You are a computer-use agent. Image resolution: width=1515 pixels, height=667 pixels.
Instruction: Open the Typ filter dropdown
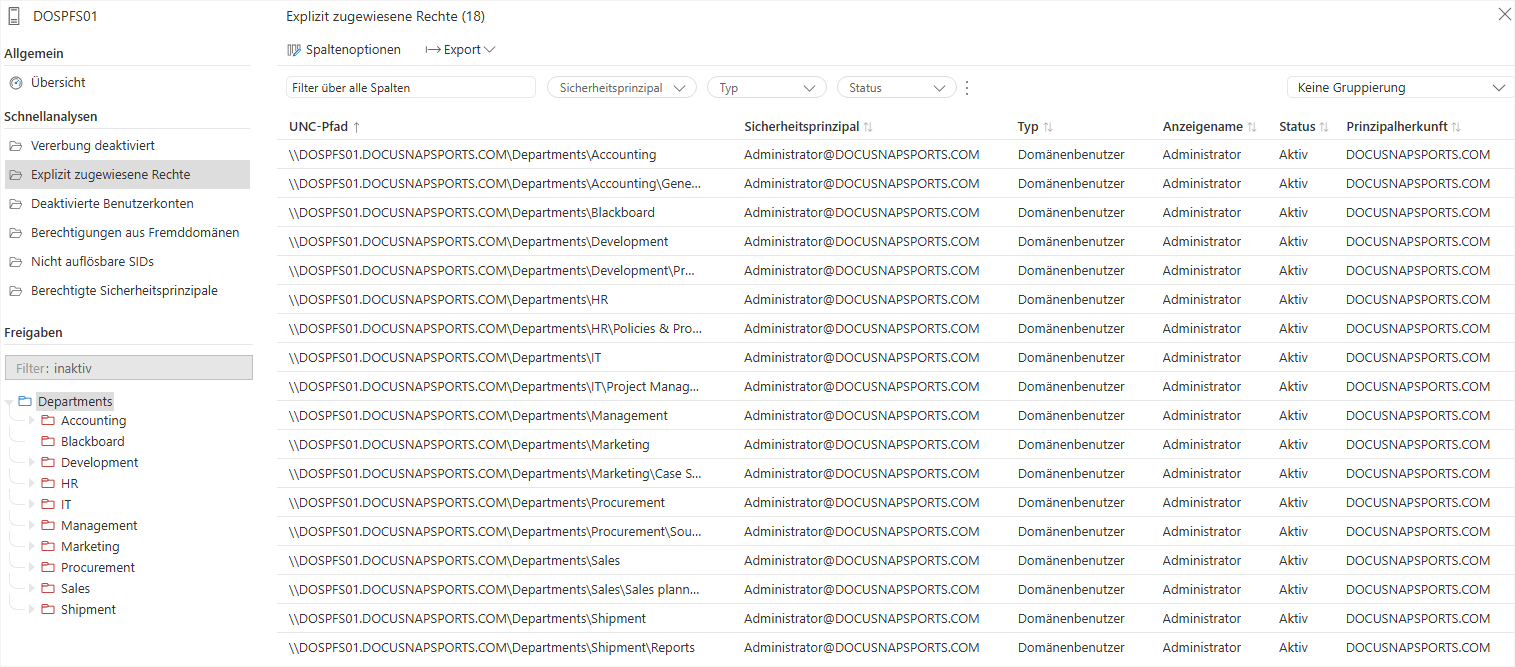tap(767, 88)
